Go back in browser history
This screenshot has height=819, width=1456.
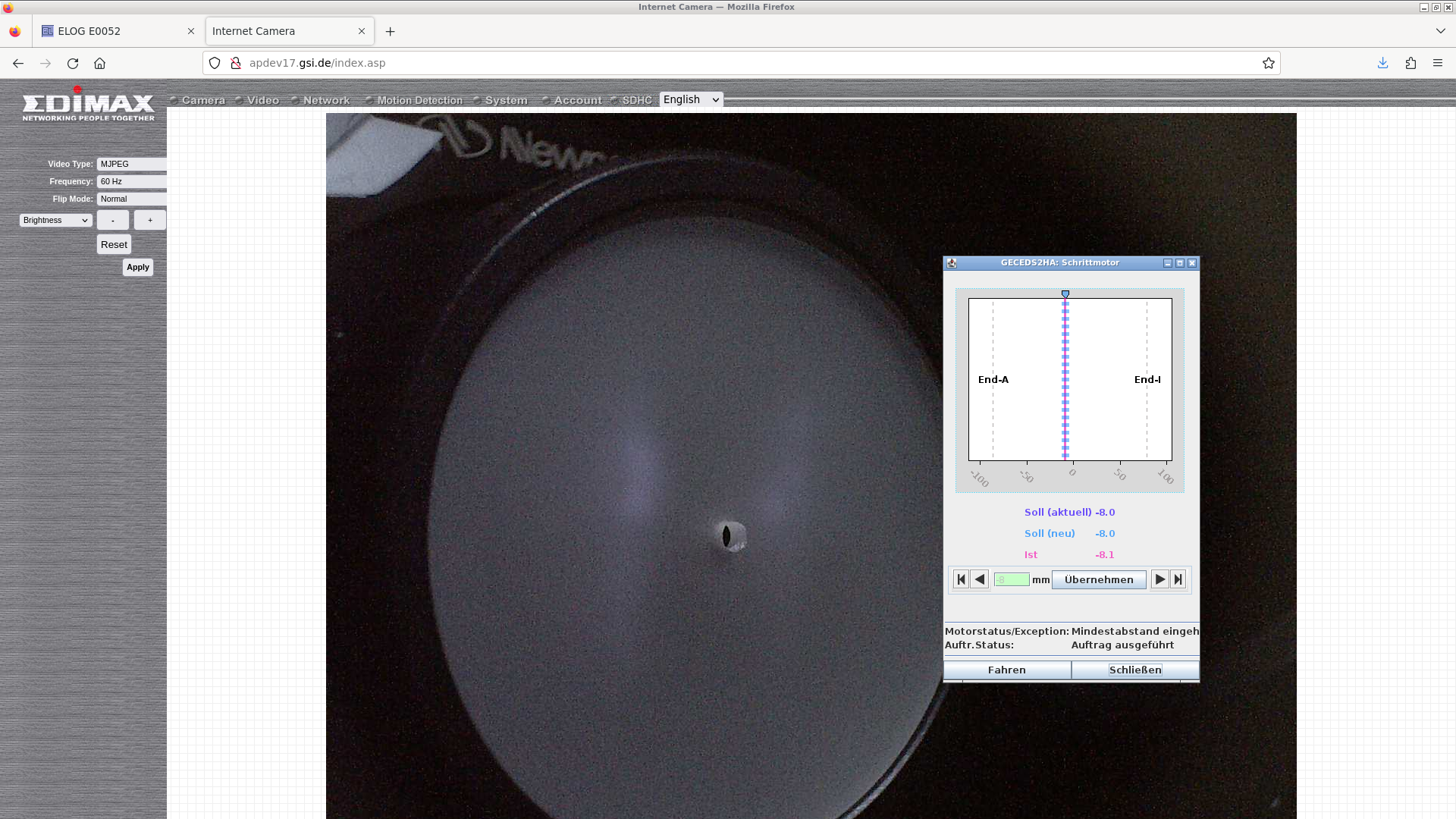point(18,63)
